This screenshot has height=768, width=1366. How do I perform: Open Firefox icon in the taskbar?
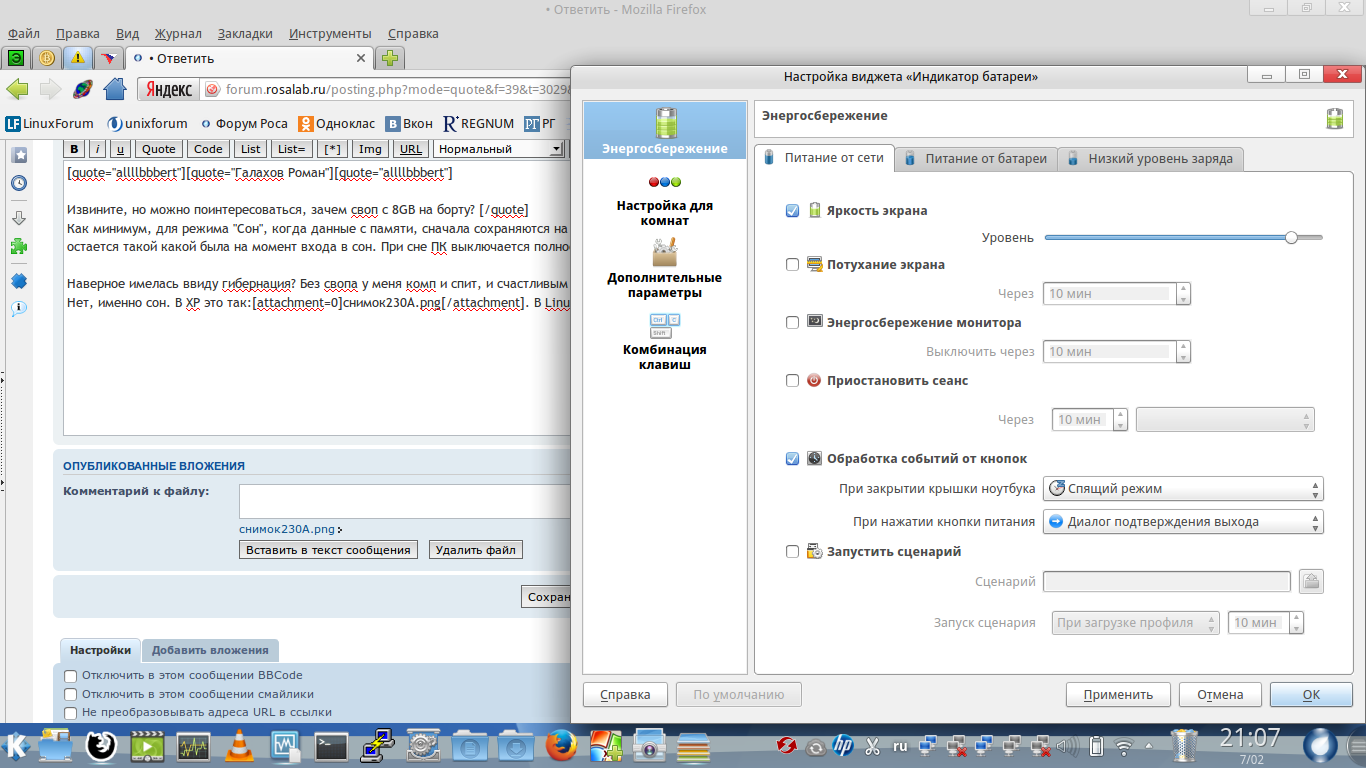click(x=561, y=746)
